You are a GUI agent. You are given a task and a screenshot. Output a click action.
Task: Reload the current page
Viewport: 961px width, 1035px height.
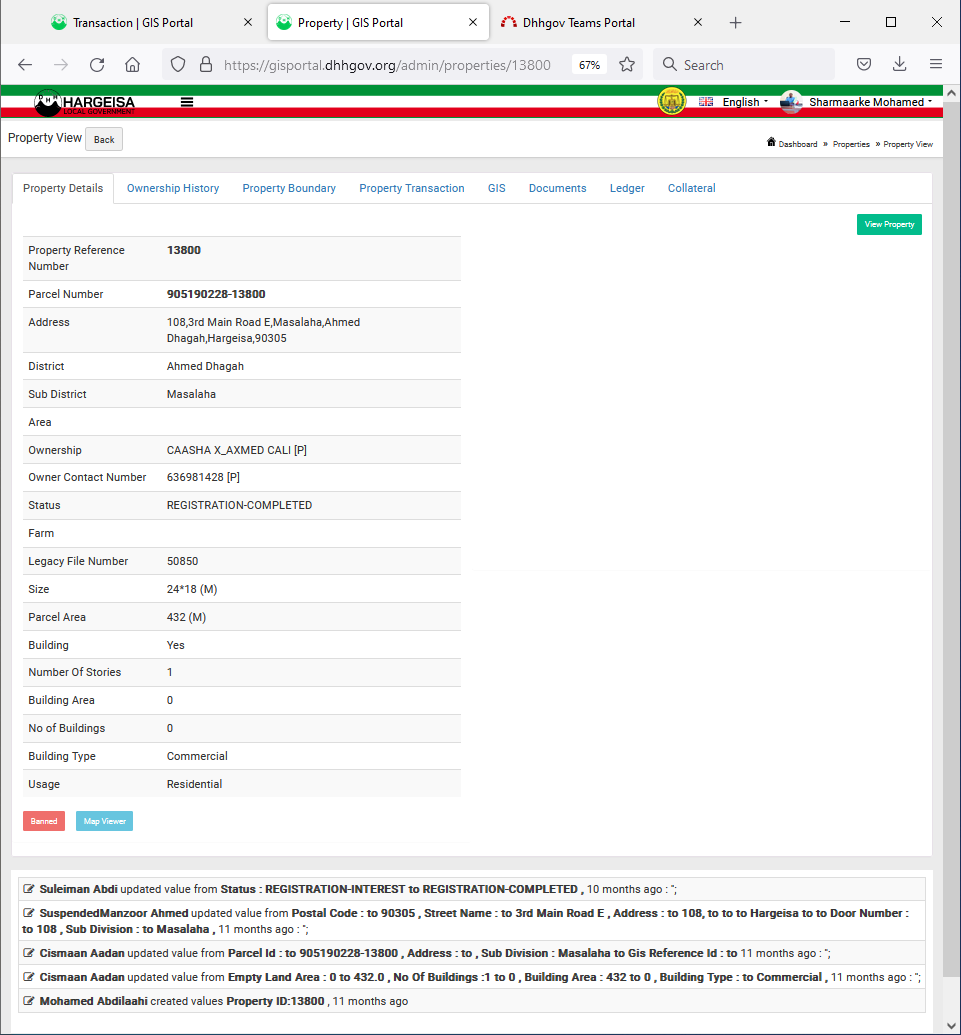(x=97, y=65)
